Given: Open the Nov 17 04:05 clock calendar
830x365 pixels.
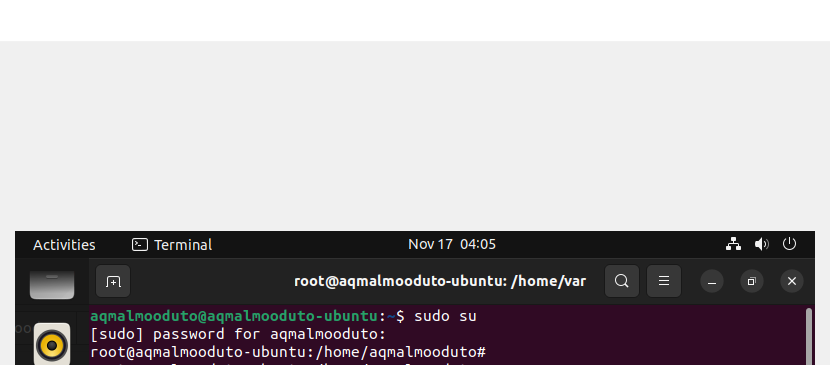Looking at the screenshot, I should pos(452,244).
